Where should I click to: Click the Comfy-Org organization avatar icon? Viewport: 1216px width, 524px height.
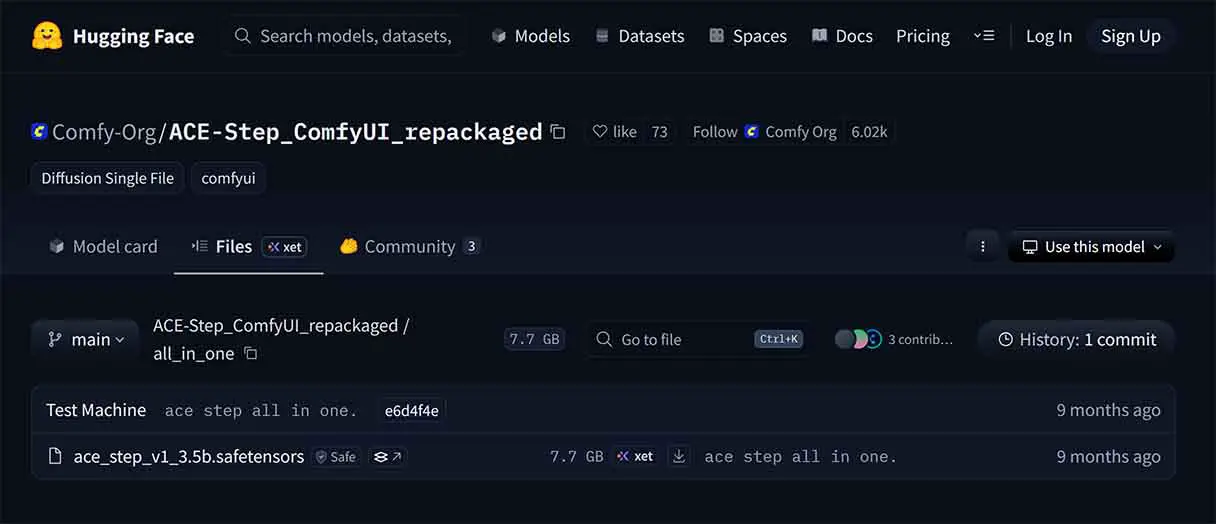click(x=39, y=132)
